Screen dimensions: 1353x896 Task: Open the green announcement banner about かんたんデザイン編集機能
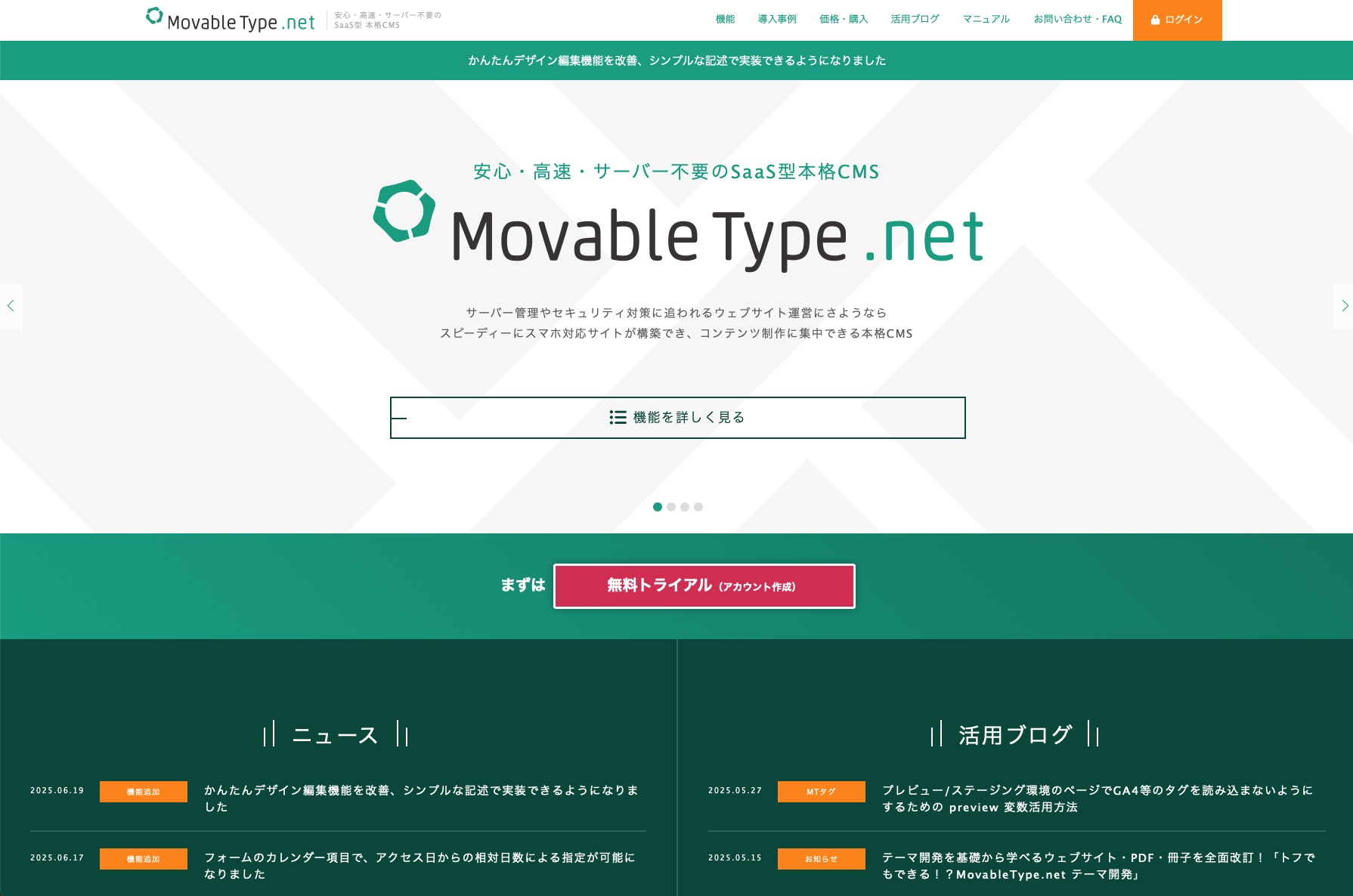pyautogui.click(x=676, y=60)
